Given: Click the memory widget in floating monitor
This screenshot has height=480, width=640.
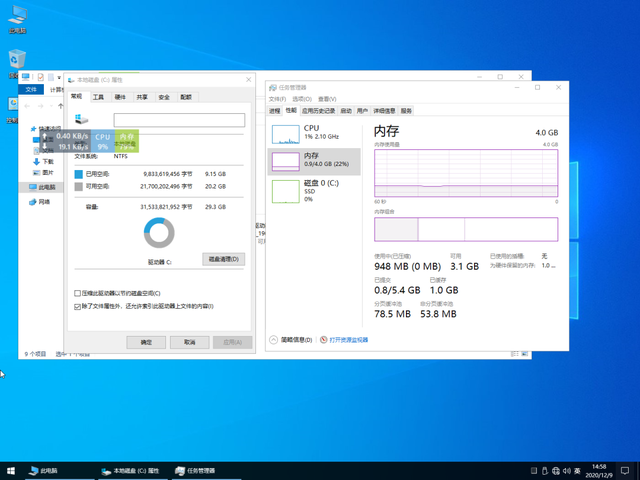Looking at the screenshot, I should coord(126,141).
